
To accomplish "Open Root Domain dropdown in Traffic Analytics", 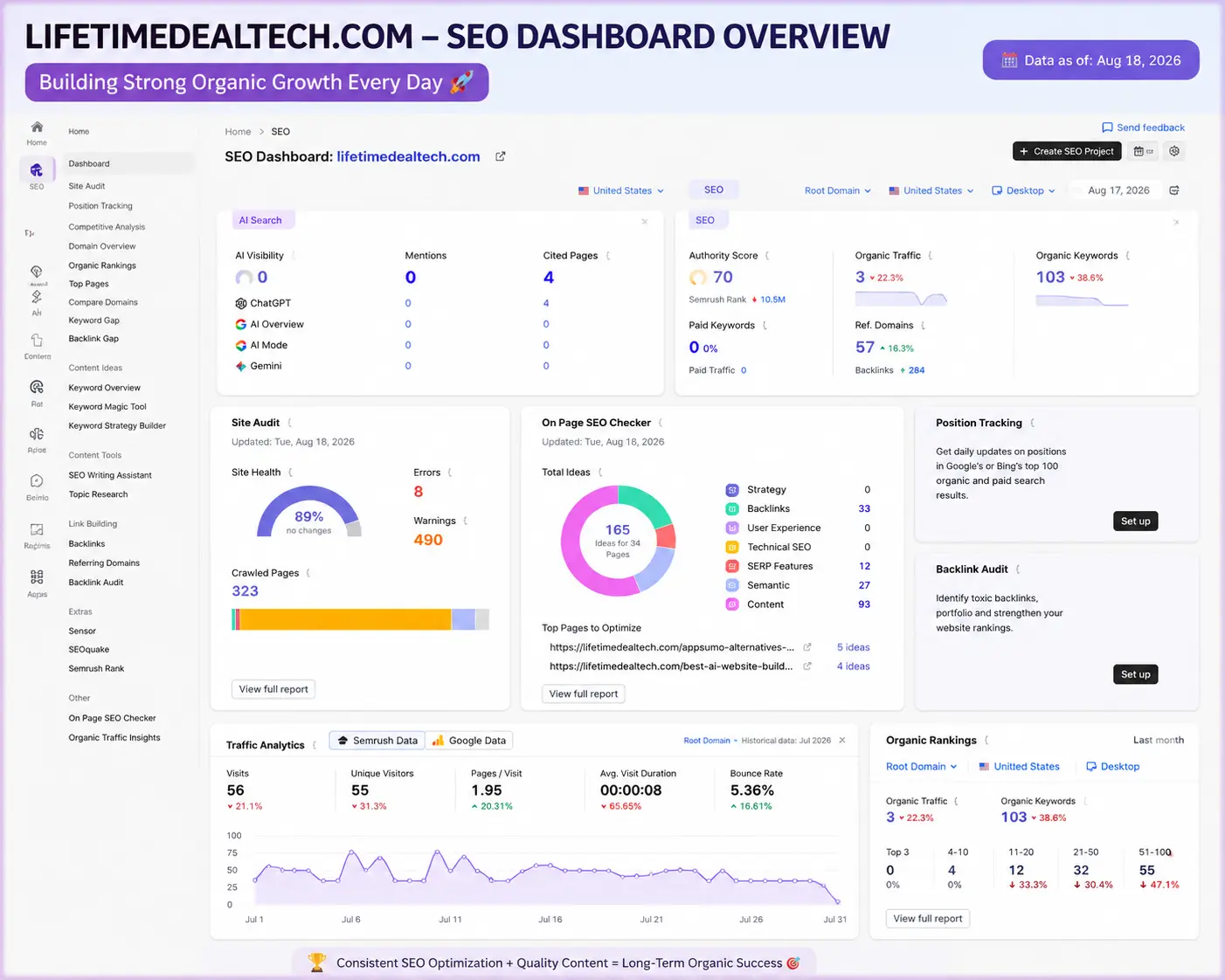I will point(710,741).
